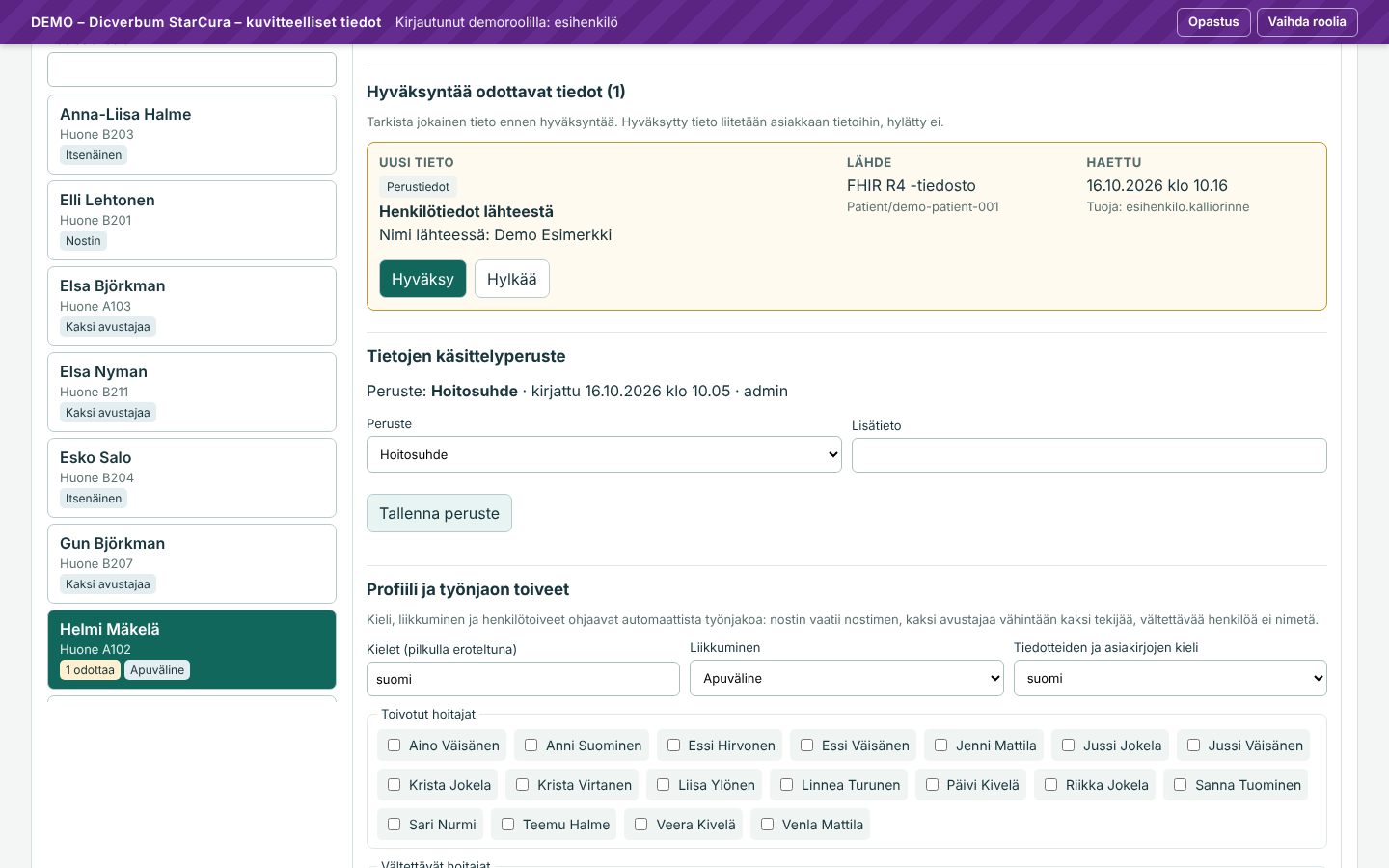1389x868 pixels.
Task: Tick the Päivi Kivelä checkbox
Action: click(932, 785)
